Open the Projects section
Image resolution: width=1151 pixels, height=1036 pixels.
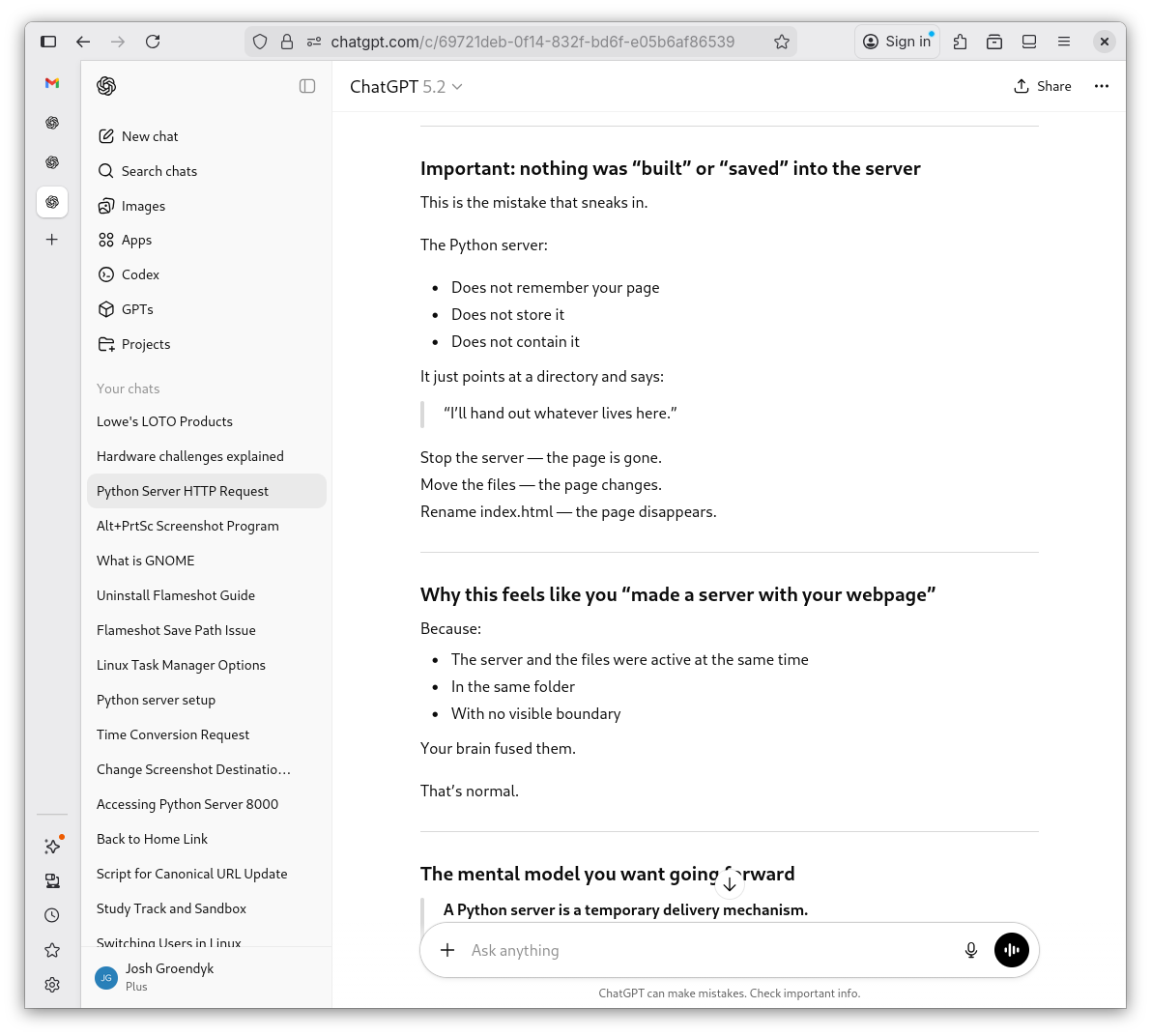[x=146, y=344]
